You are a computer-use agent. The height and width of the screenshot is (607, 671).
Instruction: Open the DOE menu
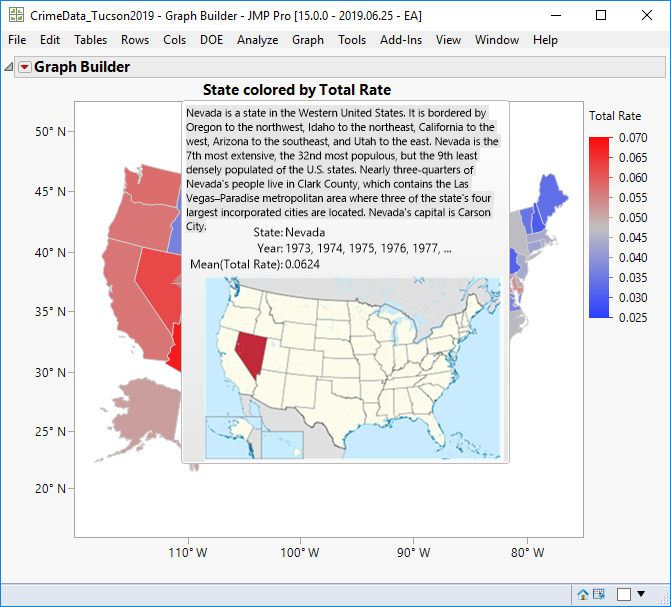[211, 40]
